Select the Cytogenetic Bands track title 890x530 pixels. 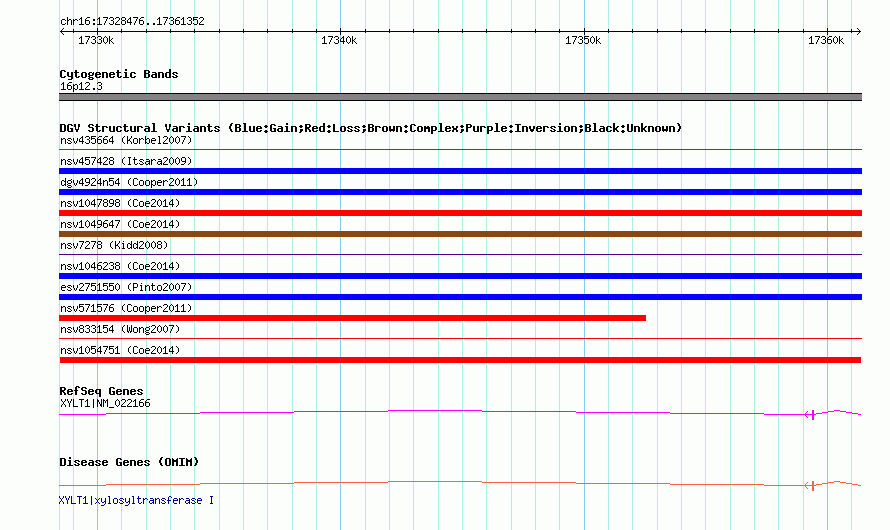[119, 74]
